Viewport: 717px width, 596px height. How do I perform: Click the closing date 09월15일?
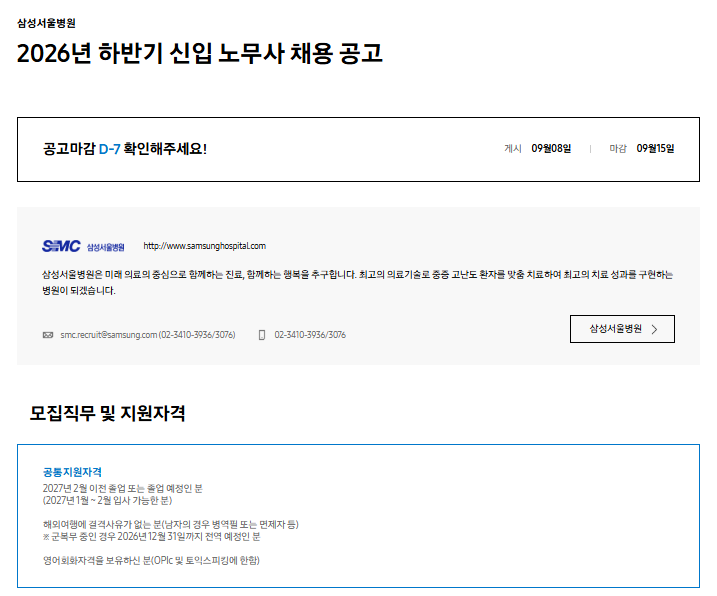655,149
